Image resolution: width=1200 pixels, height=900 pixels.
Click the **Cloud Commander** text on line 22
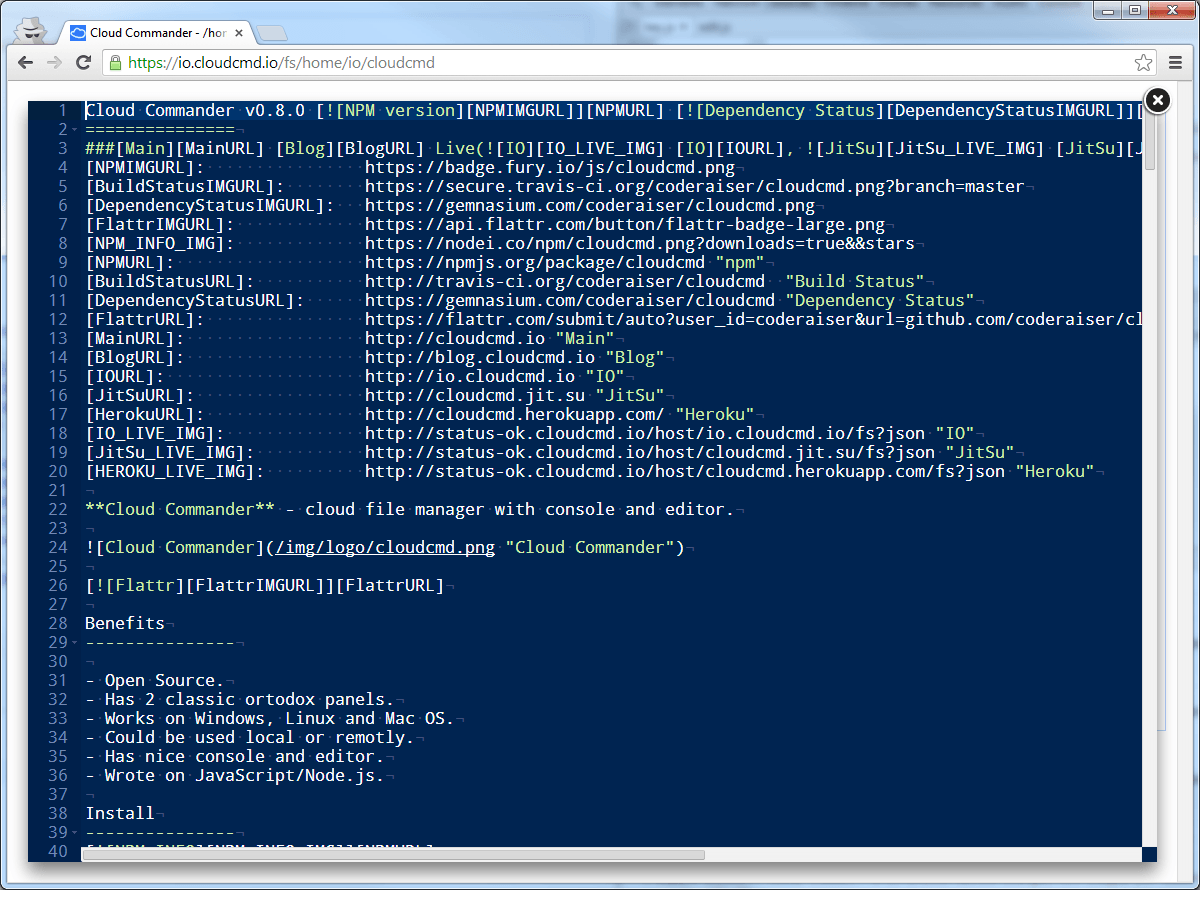click(180, 510)
